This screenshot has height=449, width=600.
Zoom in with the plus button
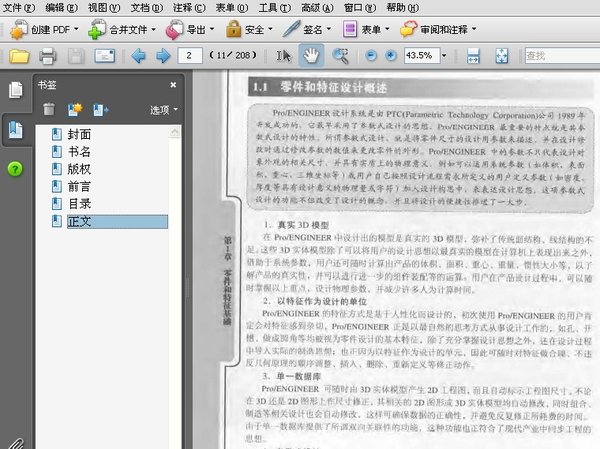pos(391,56)
